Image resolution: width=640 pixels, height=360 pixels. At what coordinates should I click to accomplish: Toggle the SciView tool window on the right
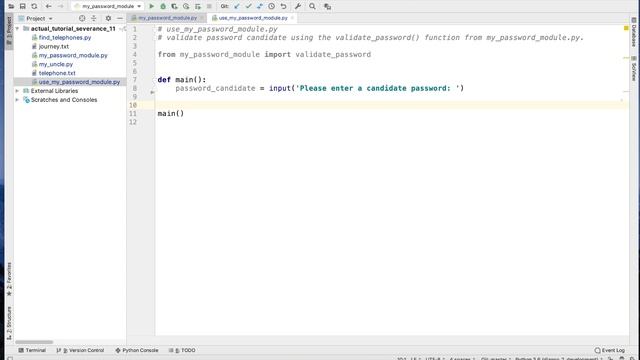click(x=633, y=68)
